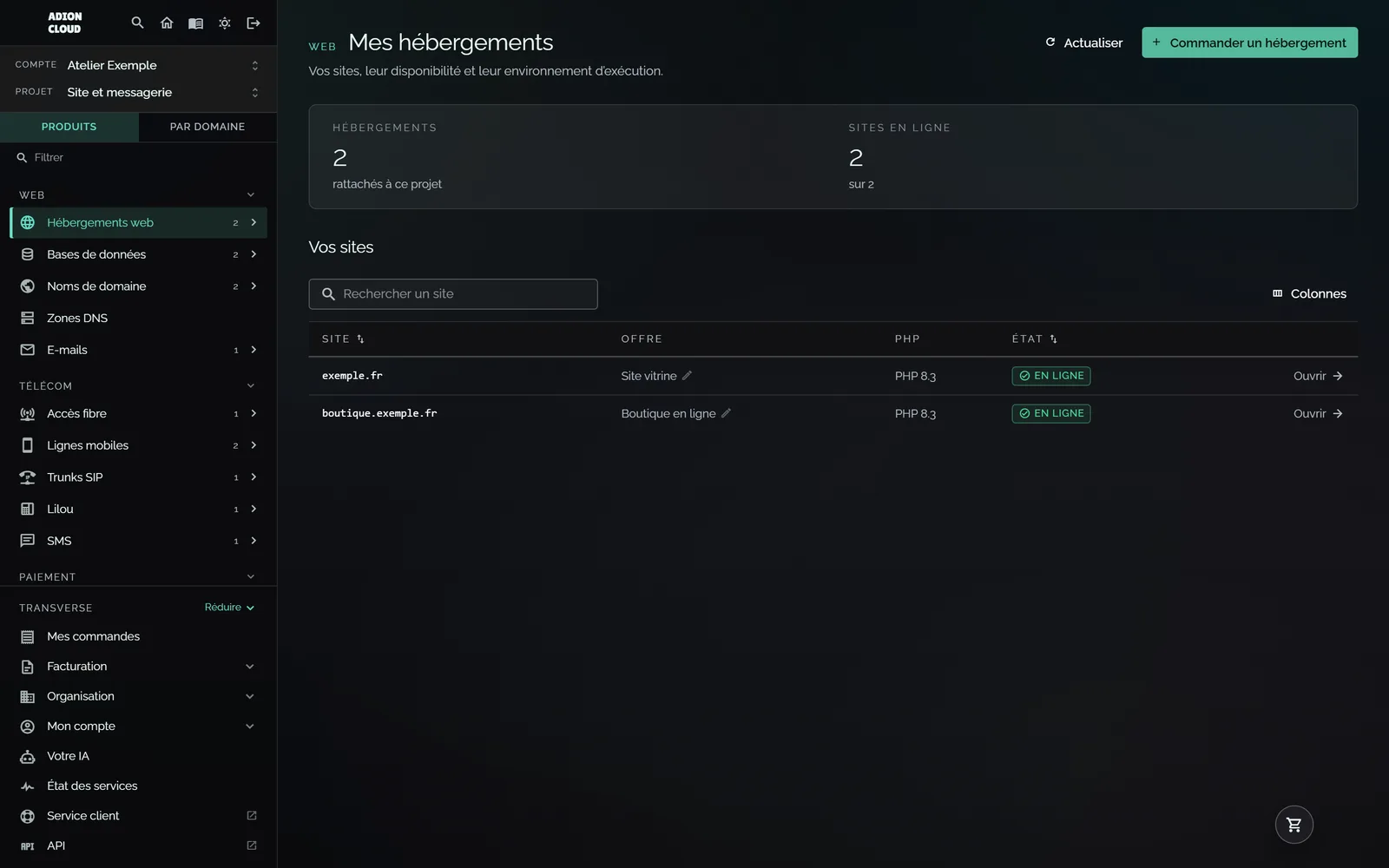1389x868 pixels.
Task: Switch to Produits tab
Action: [69, 127]
